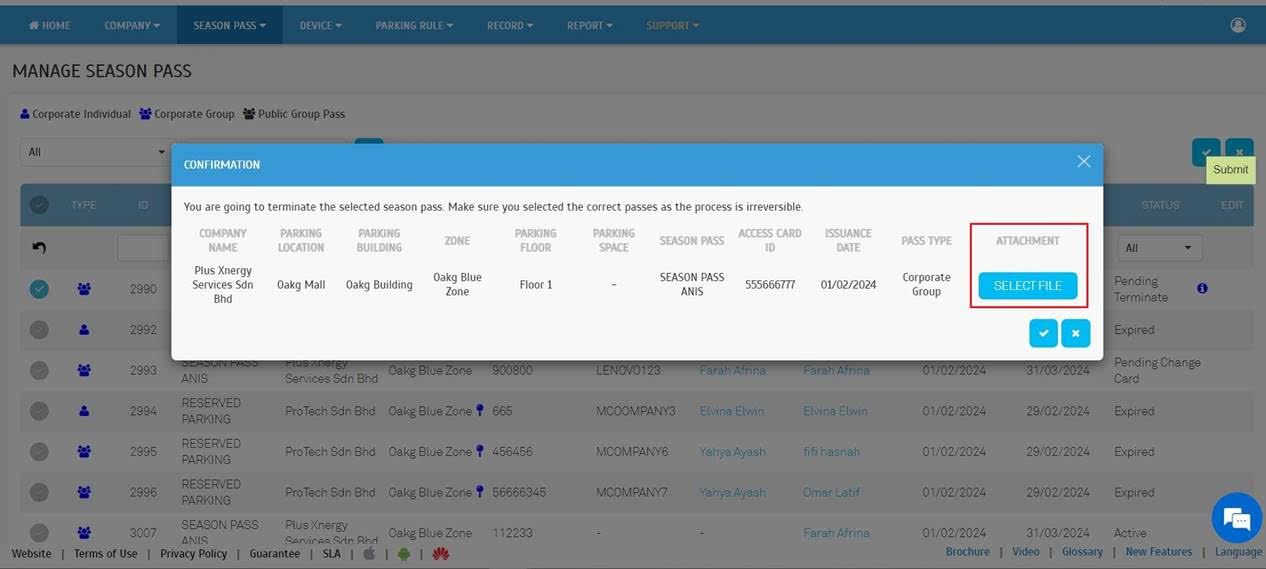Go to the Home menu item
1266x569 pixels.
tap(49, 25)
